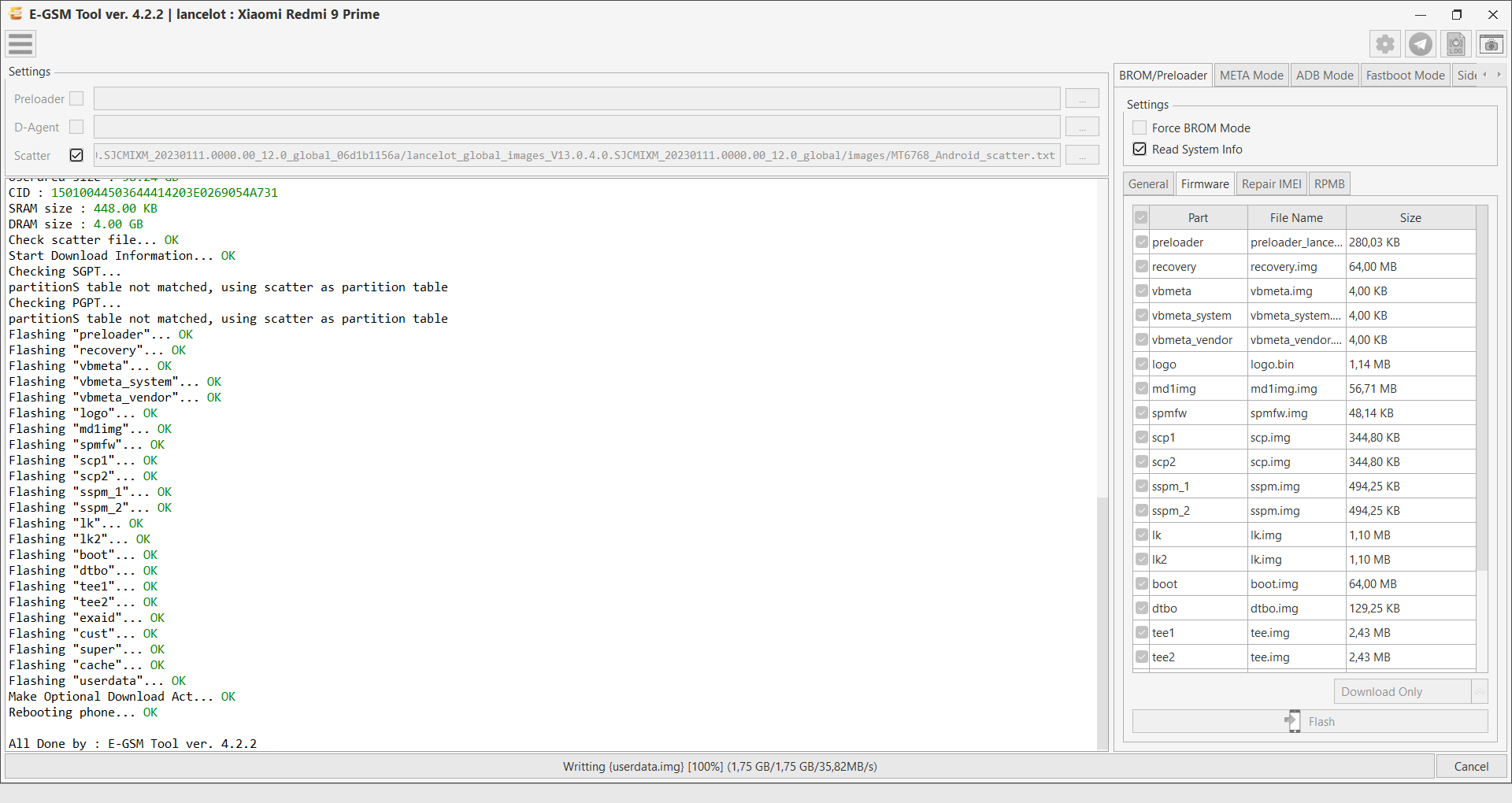
Task: Open the RPMB sub-tab
Action: [1329, 184]
